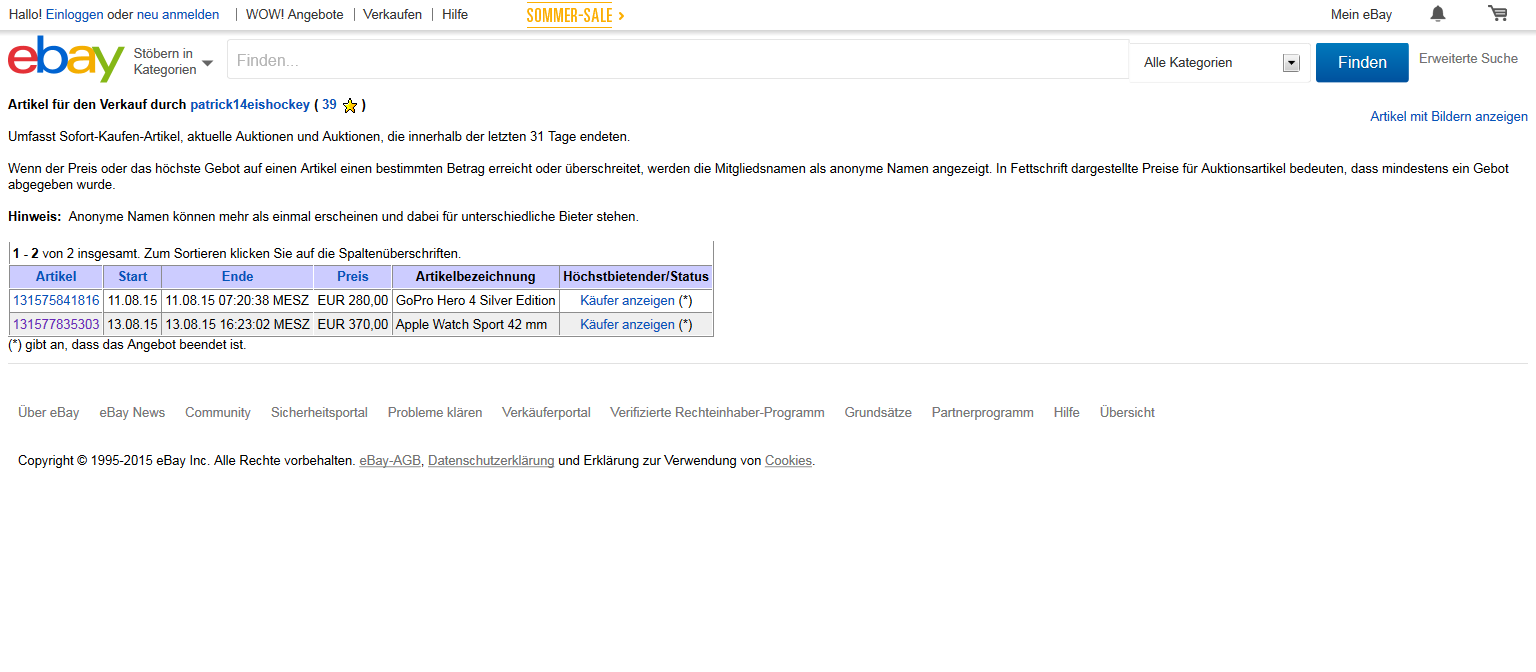Click the price EUR 370,00

pyautogui.click(x=353, y=325)
